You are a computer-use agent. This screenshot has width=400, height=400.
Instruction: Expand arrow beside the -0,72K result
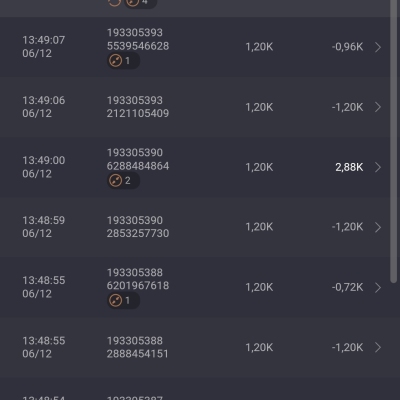click(378, 287)
